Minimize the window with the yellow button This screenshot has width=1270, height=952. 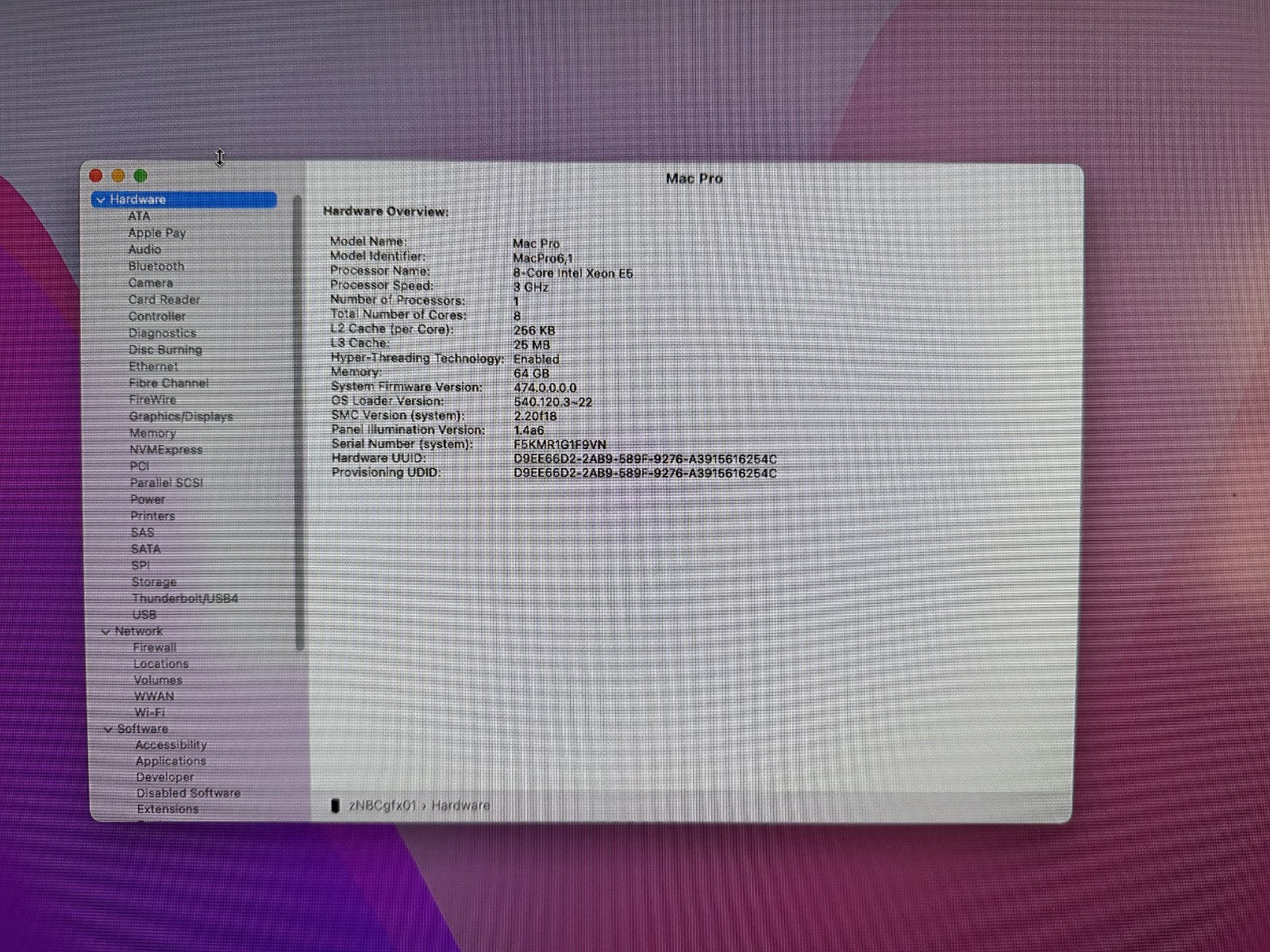[118, 175]
